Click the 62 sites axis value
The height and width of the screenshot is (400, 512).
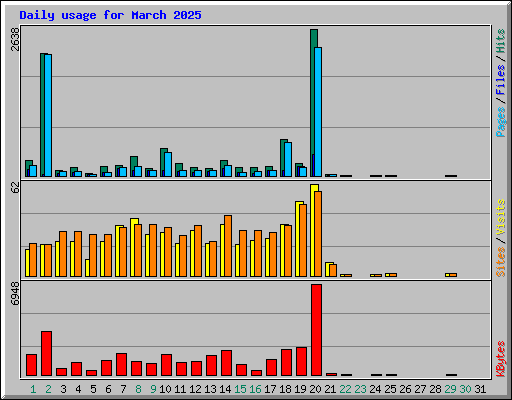coord(15,188)
